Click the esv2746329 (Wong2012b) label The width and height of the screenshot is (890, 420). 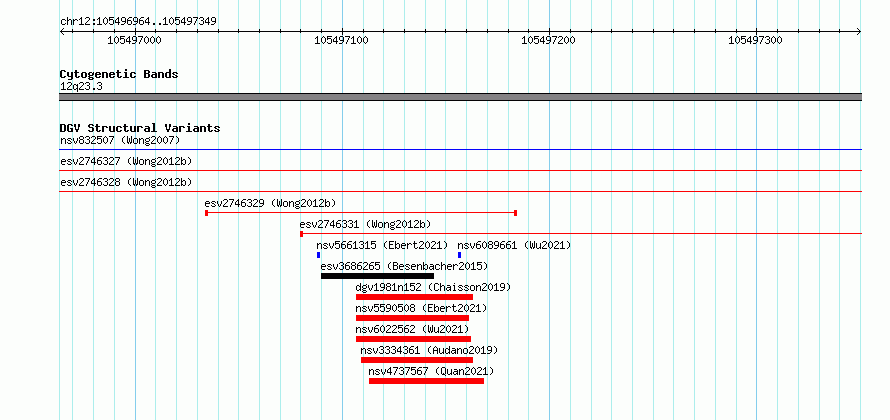(x=270, y=203)
